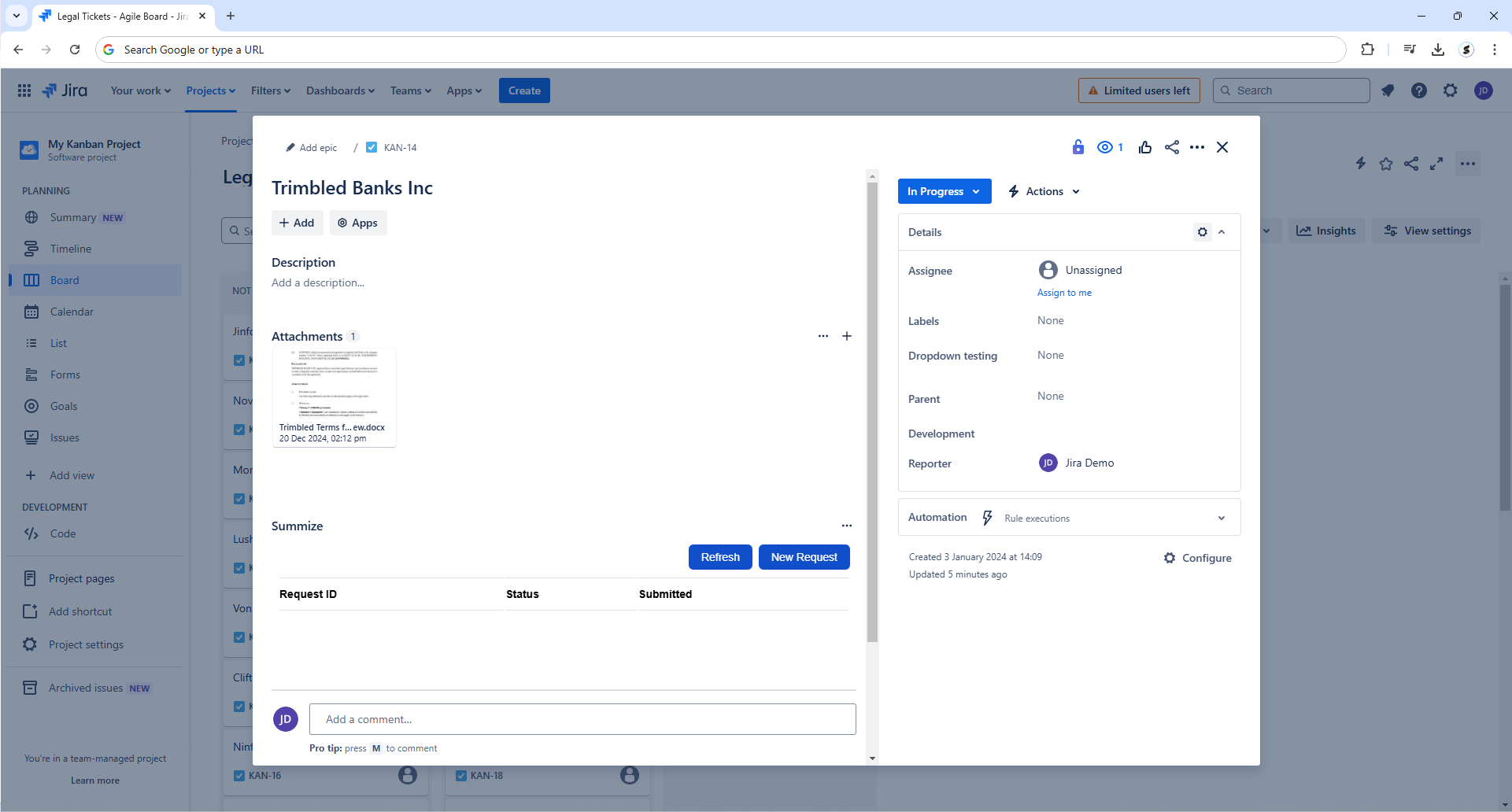This screenshot has height=812, width=1512.
Task: Open Timeline in the sidebar
Action: tap(96, 249)
